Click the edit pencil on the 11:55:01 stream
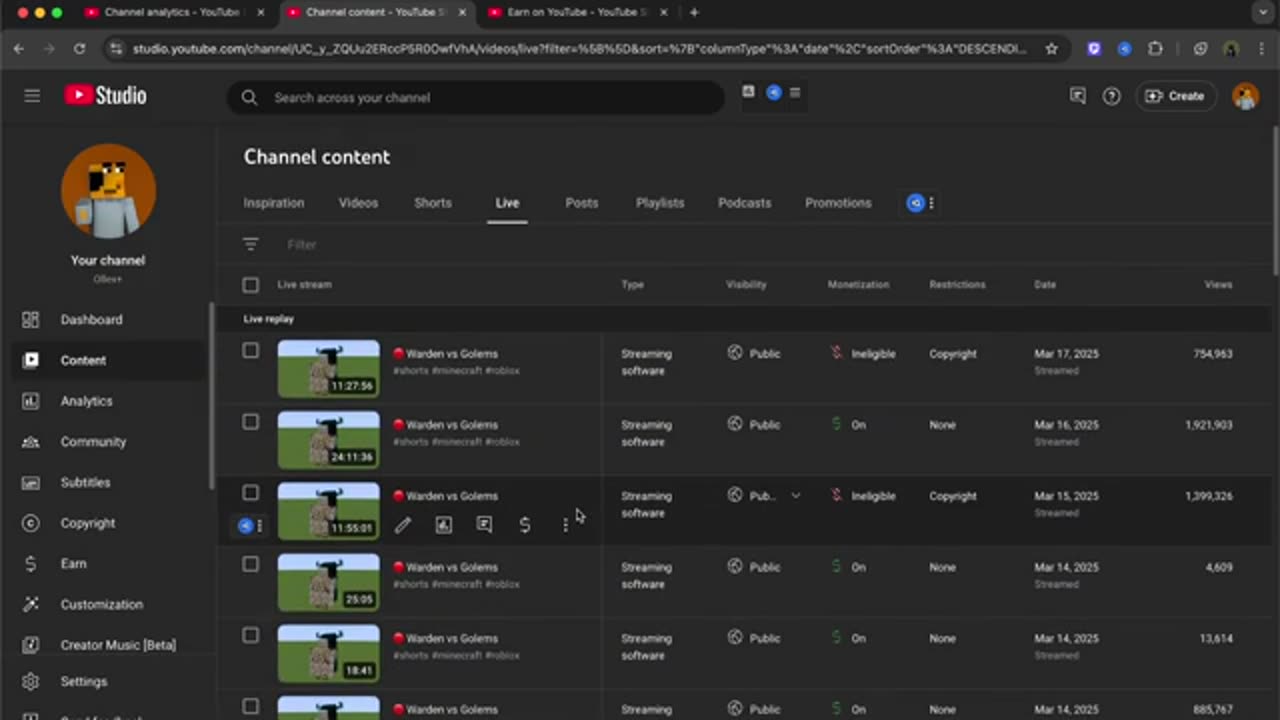 [x=402, y=525]
